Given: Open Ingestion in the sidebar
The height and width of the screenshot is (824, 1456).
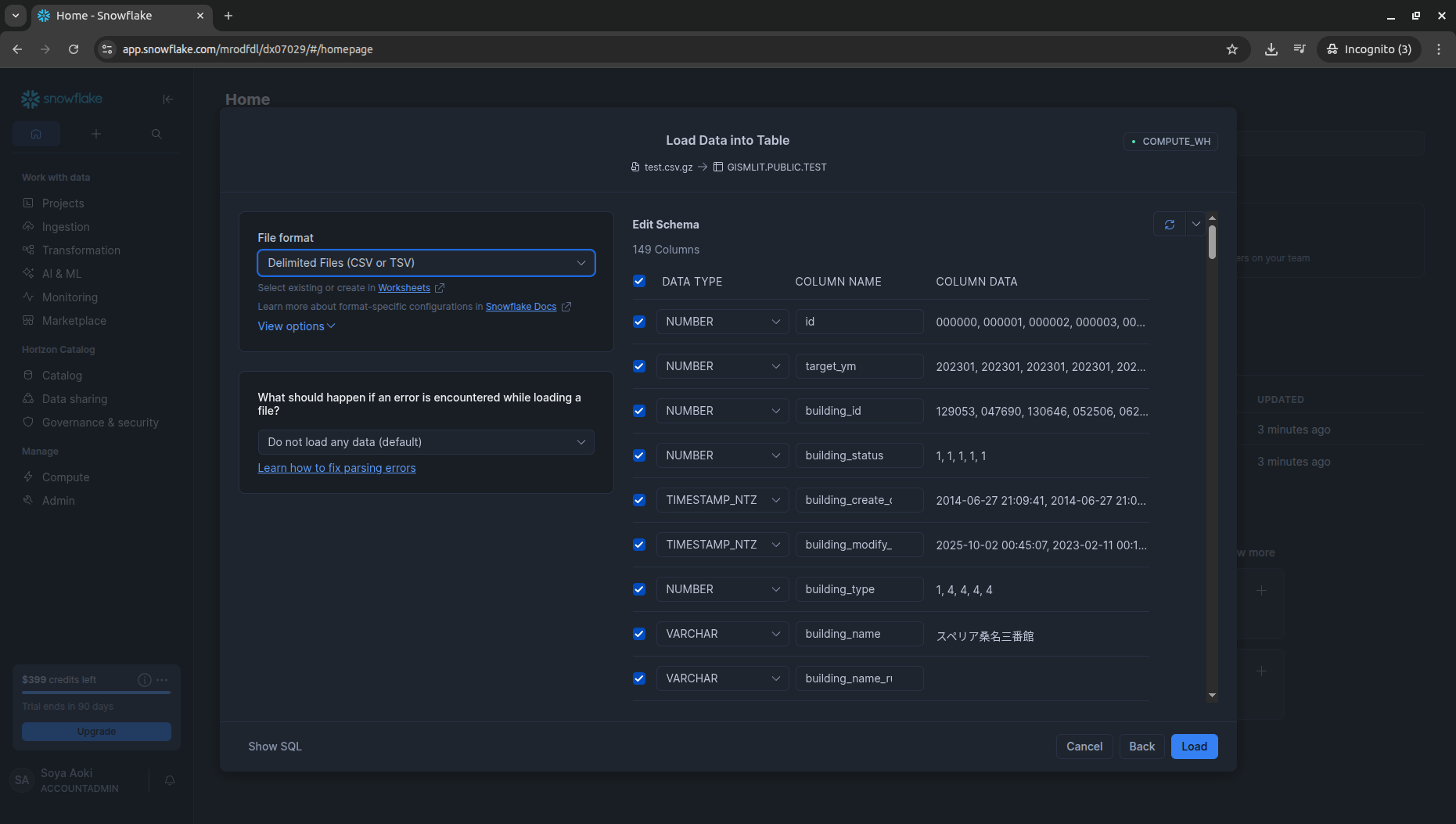Looking at the screenshot, I should 66,227.
